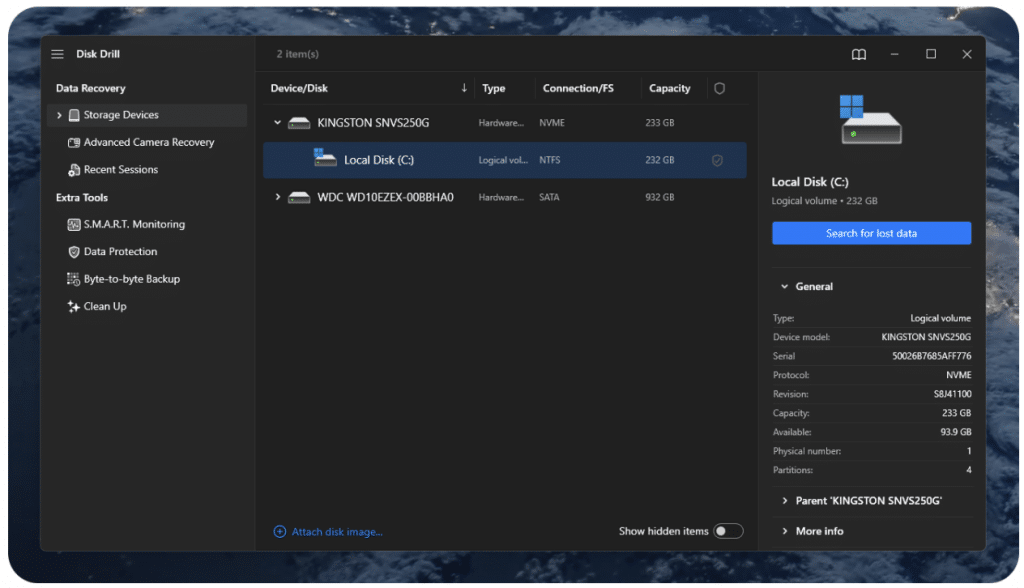Open S.M.A.R.T. Monitoring tool

coord(134,225)
